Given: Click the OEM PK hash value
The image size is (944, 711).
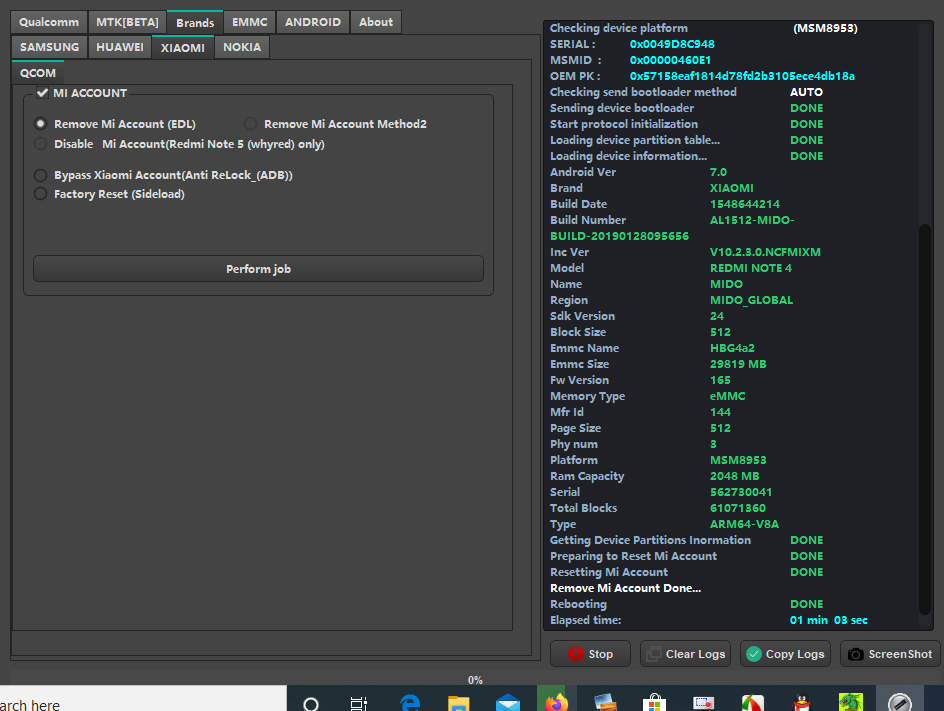Looking at the screenshot, I should tap(742, 76).
